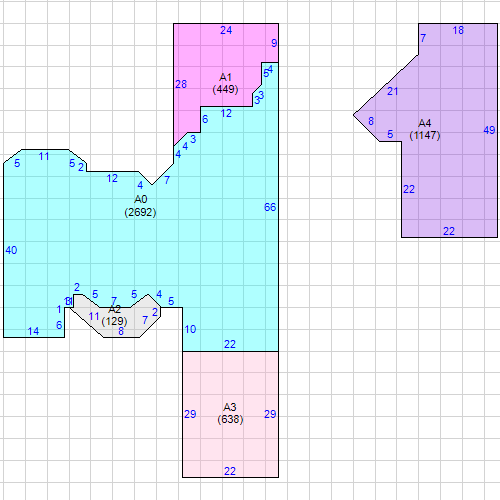500x500 pixels.
Task: Click the 18 dimension atop area A4
Action: click(458, 30)
